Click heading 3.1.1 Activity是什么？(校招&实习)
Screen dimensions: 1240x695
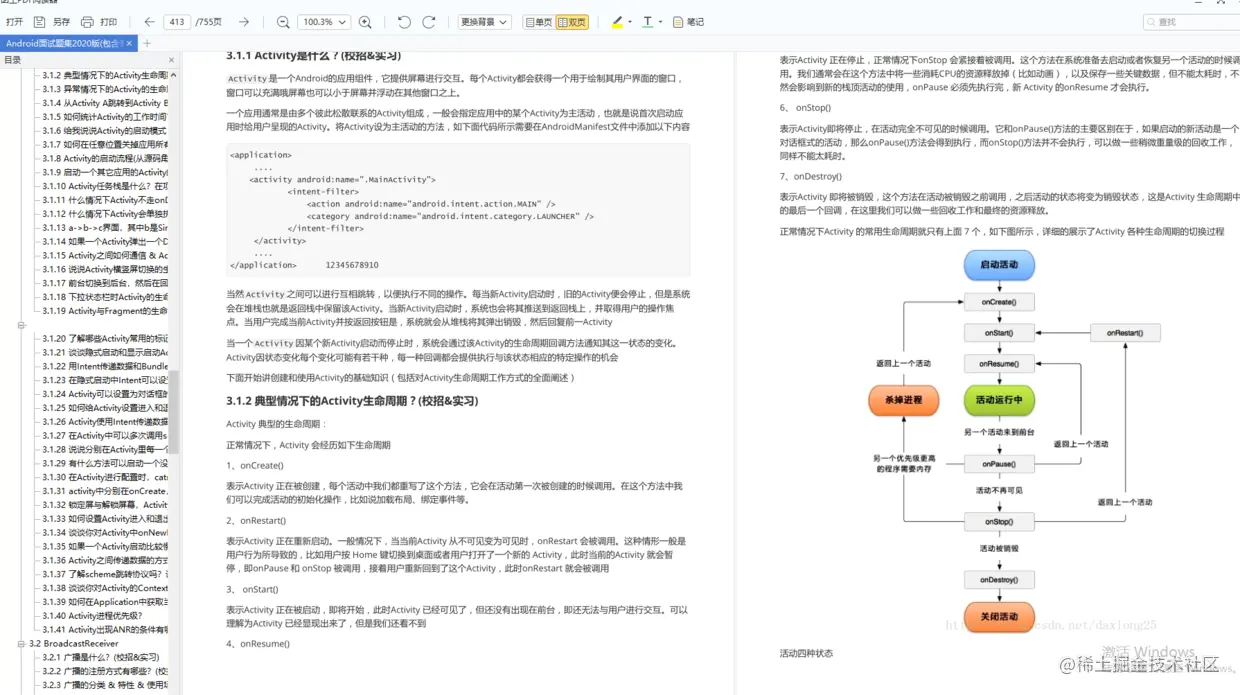[313, 56]
